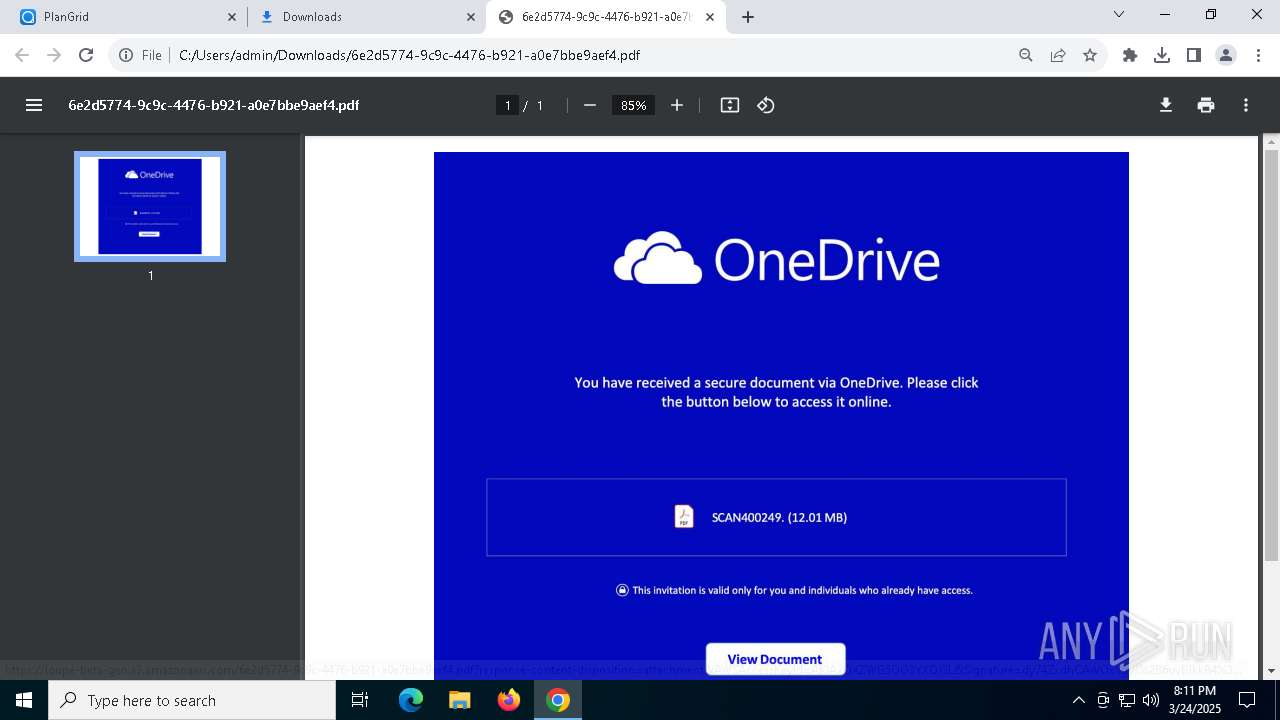Print the PDF document
The image size is (1280, 720).
coord(1206,105)
